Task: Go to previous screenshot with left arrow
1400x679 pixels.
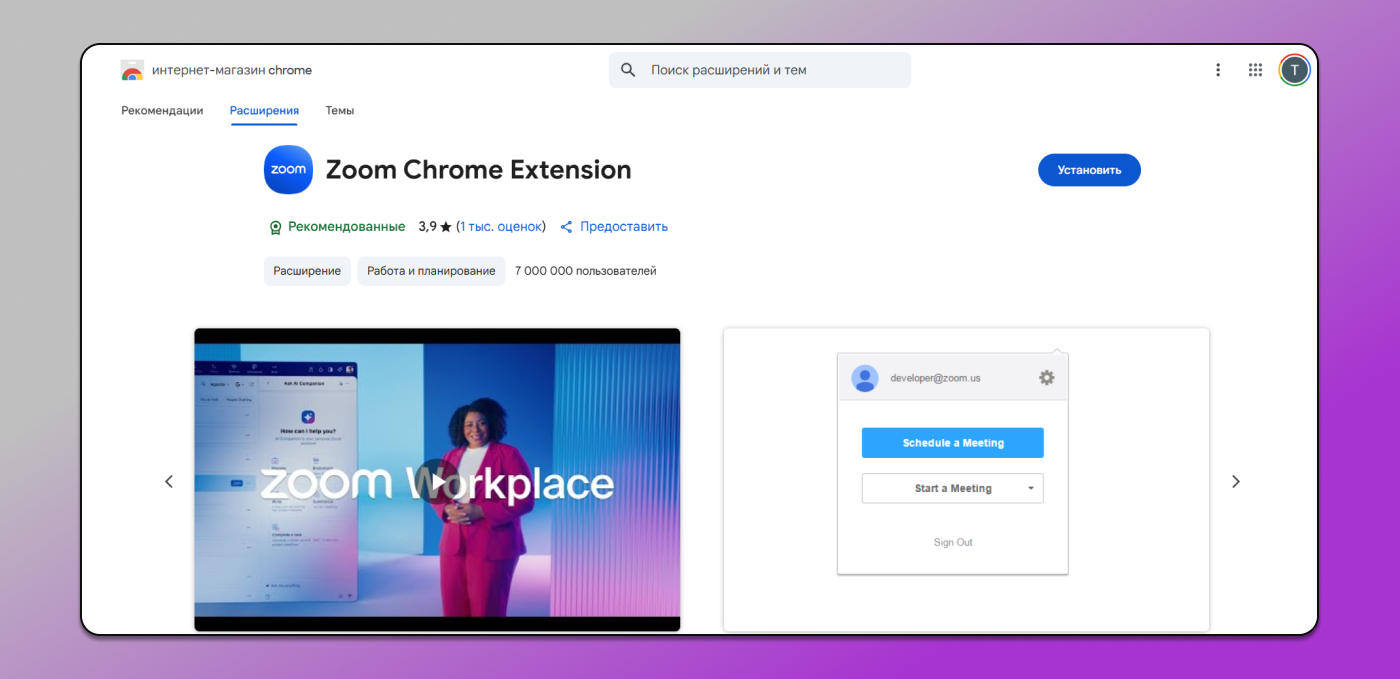Action: [x=169, y=481]
